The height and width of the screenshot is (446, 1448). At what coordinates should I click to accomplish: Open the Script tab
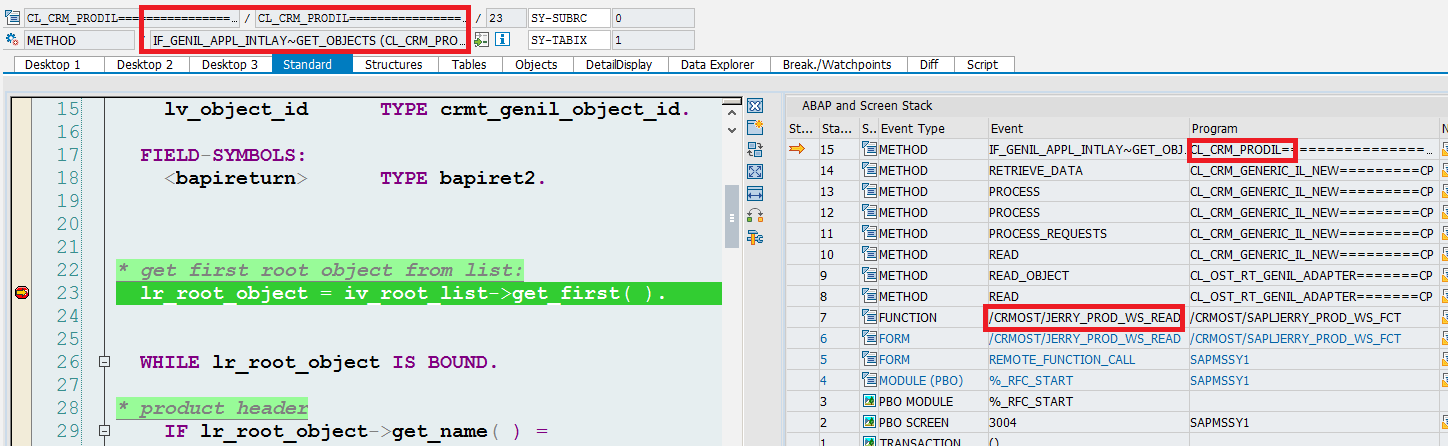[x=982, y=64]
